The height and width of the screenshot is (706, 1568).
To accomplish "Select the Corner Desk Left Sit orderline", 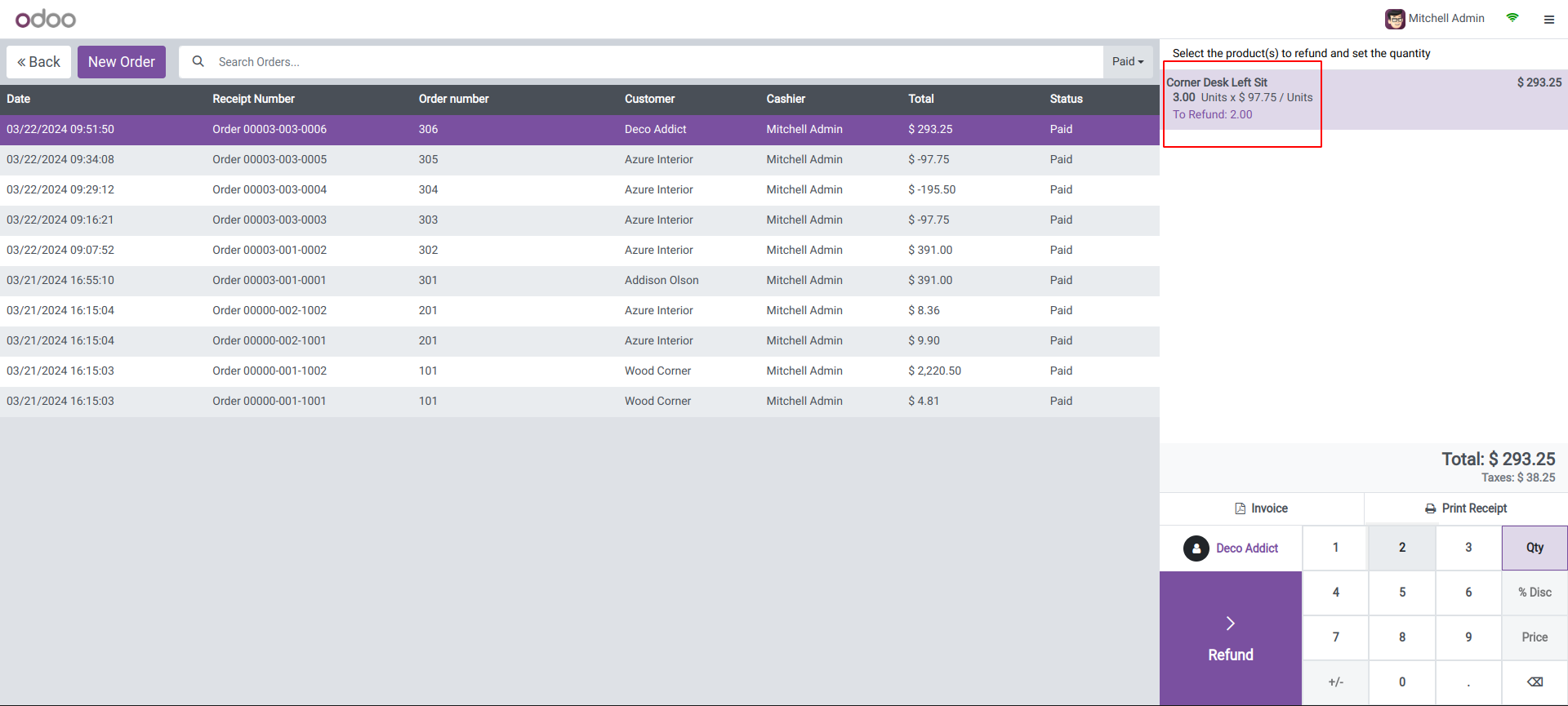I will pos(1364,99).
